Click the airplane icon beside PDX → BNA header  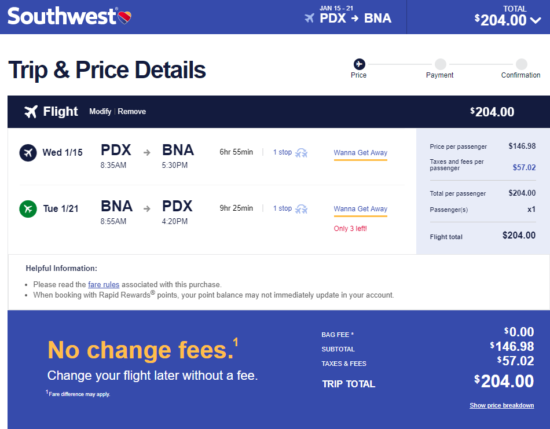tap(309, 18)
